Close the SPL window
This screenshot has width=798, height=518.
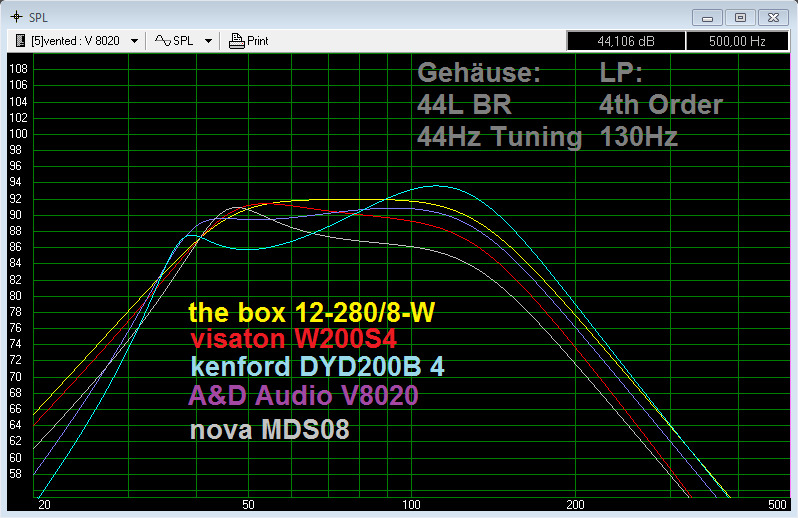pos(774,18)
